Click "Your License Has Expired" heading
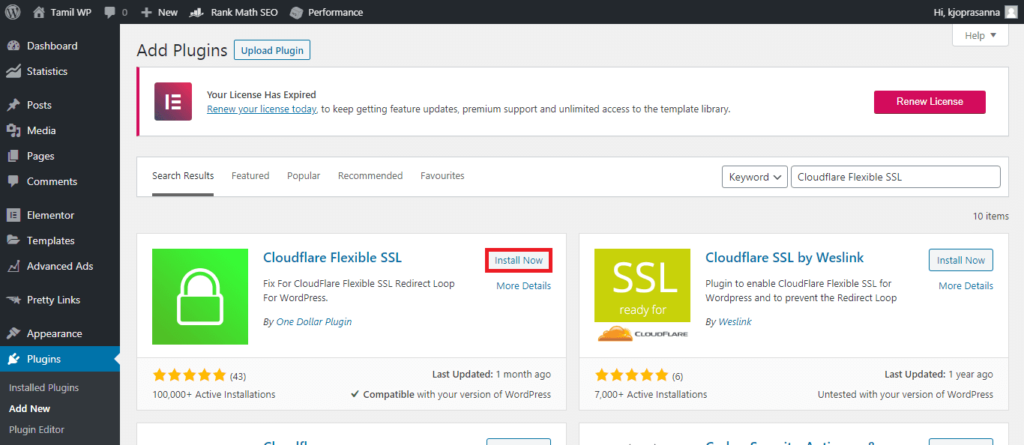Image resolution: width=1024 pixels, height=445 pixels. [x=261, y=95]
